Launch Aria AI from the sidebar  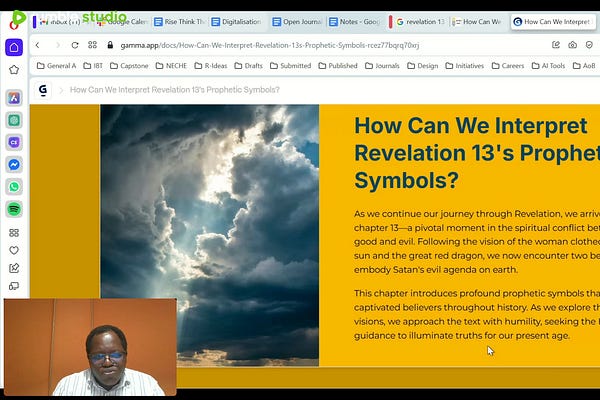tap(14, 98)
